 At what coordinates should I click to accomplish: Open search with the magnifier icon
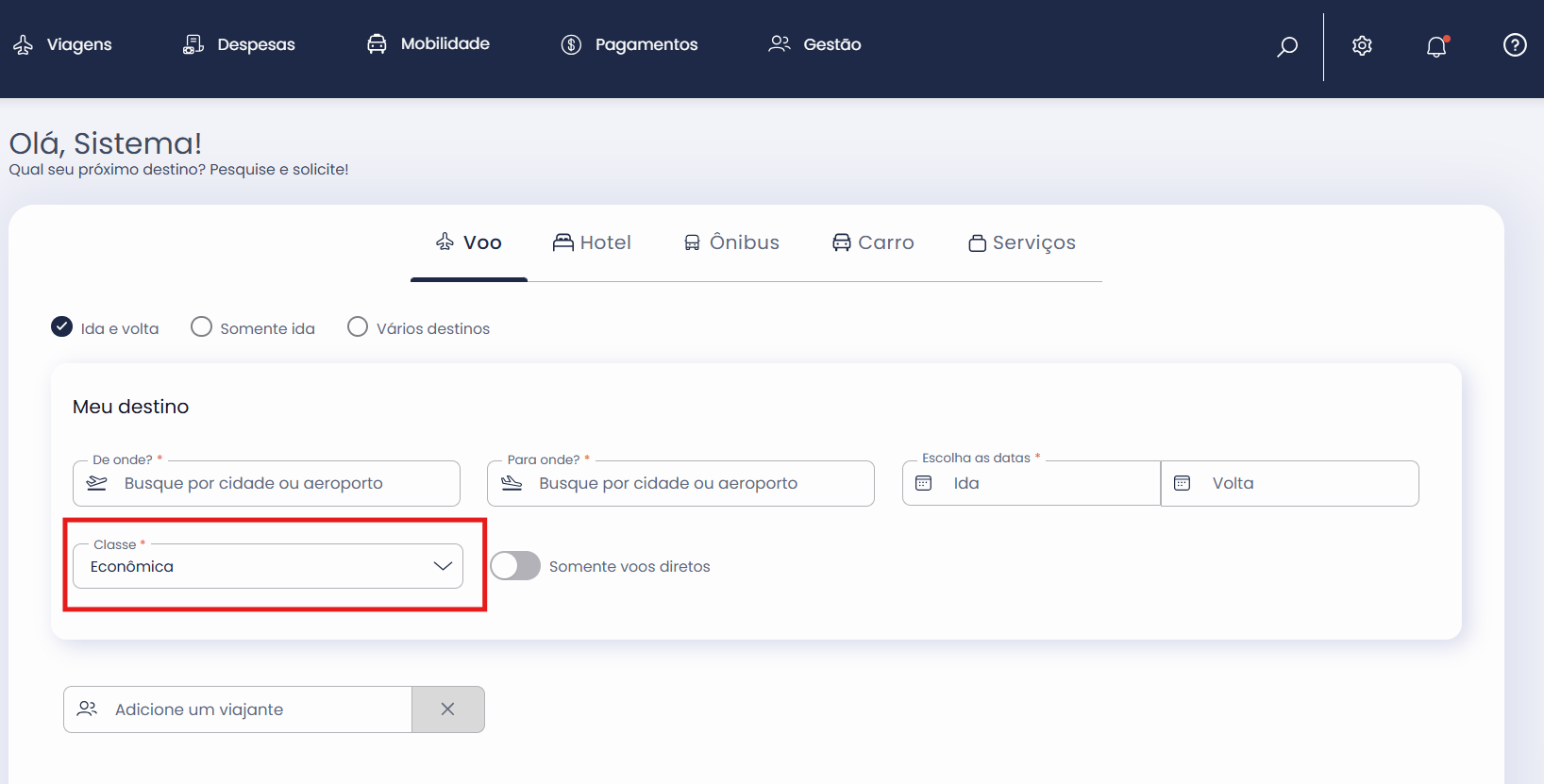click(1287, 46)
